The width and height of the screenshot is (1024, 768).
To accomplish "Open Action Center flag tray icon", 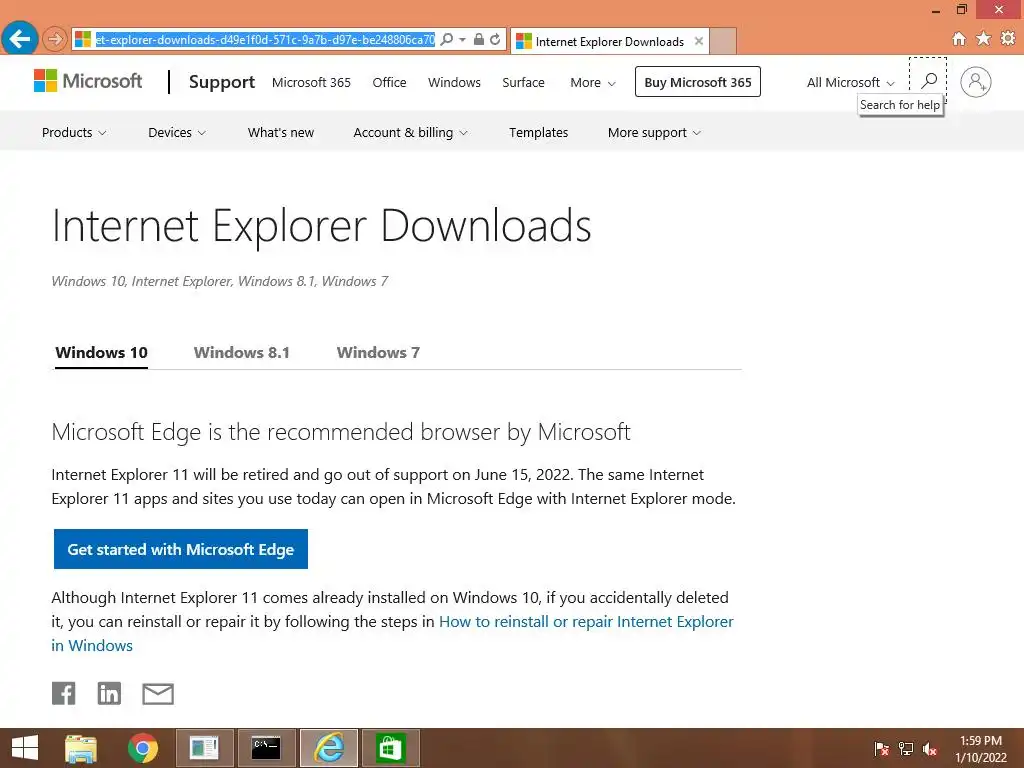I will [881, 749].
